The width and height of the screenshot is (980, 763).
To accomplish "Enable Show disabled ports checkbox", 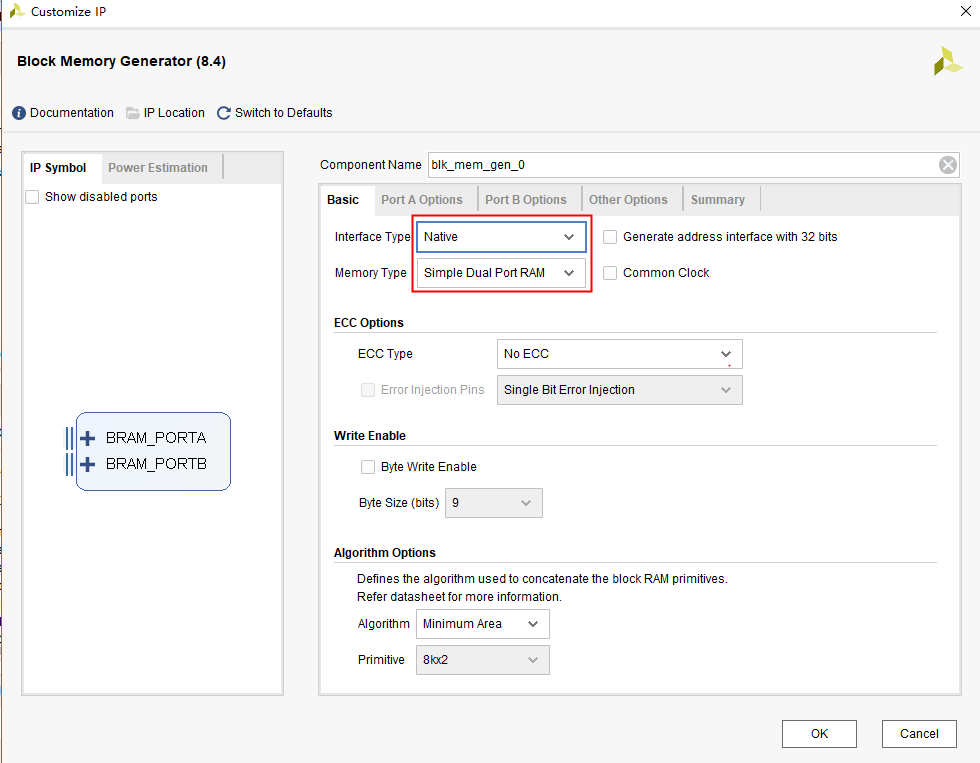I will (33, 197).
